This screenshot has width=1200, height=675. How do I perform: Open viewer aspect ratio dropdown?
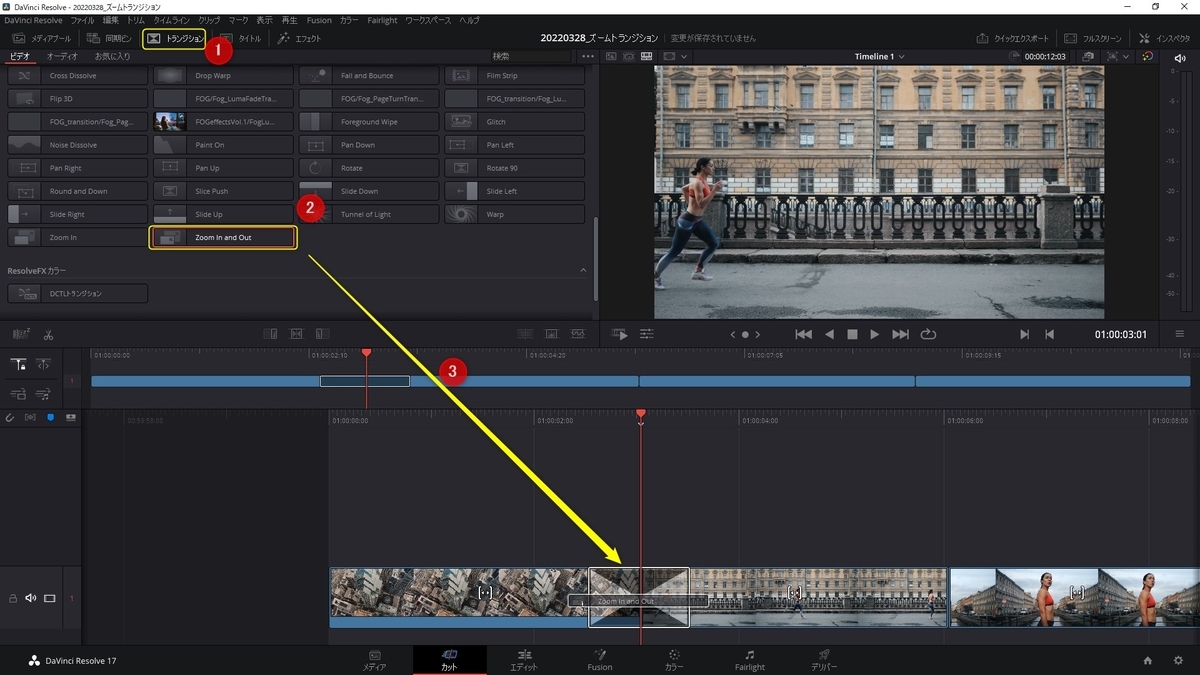(676, 57)
